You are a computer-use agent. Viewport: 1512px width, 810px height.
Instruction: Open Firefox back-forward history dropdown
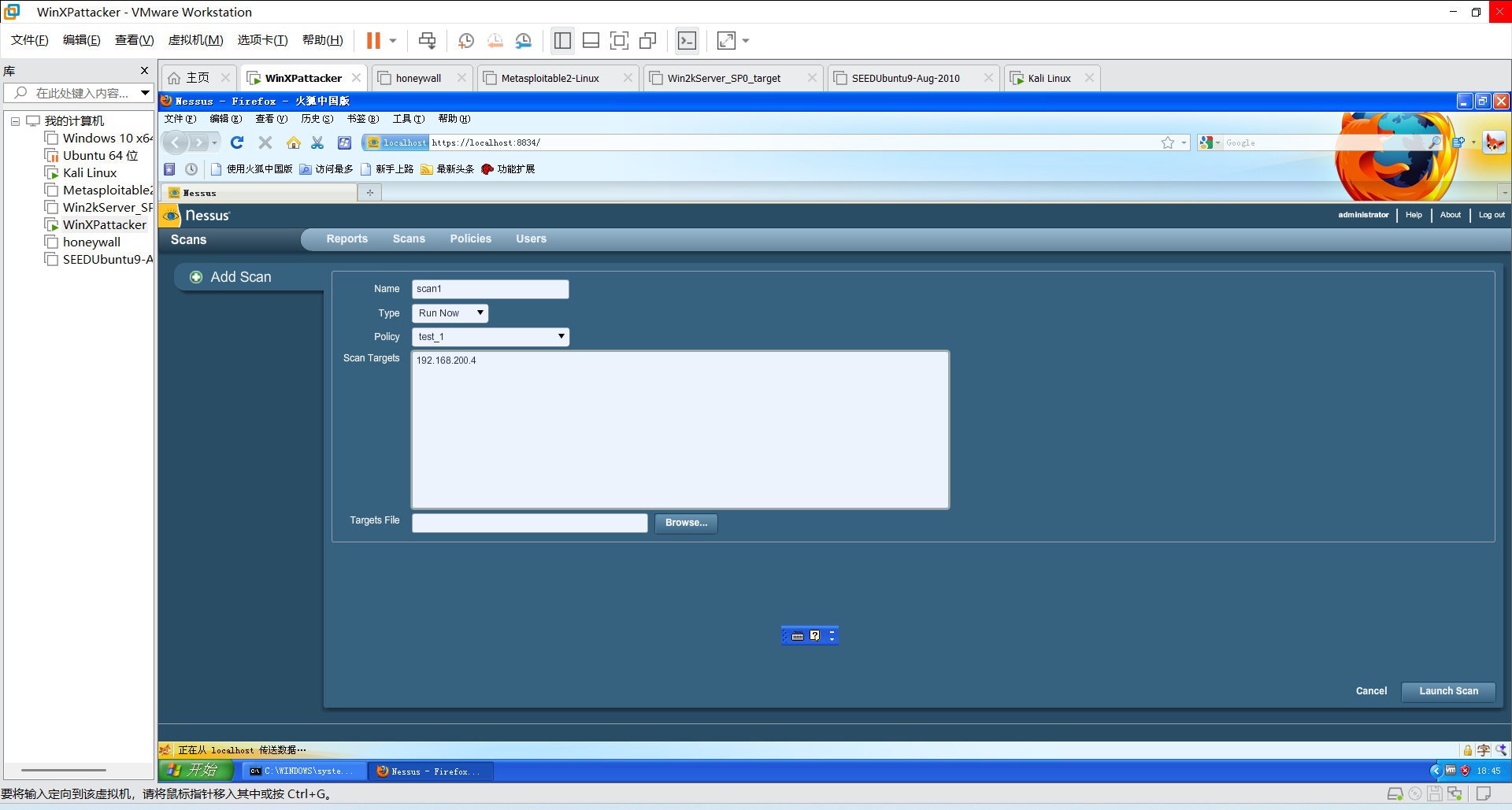pos(215,142)
